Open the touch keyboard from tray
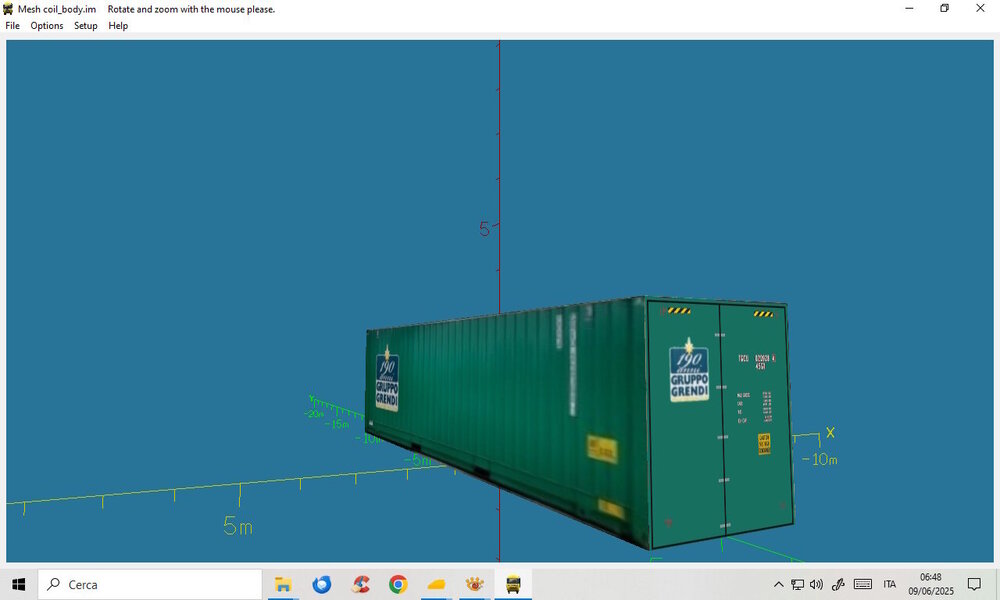 click(863, 584)
